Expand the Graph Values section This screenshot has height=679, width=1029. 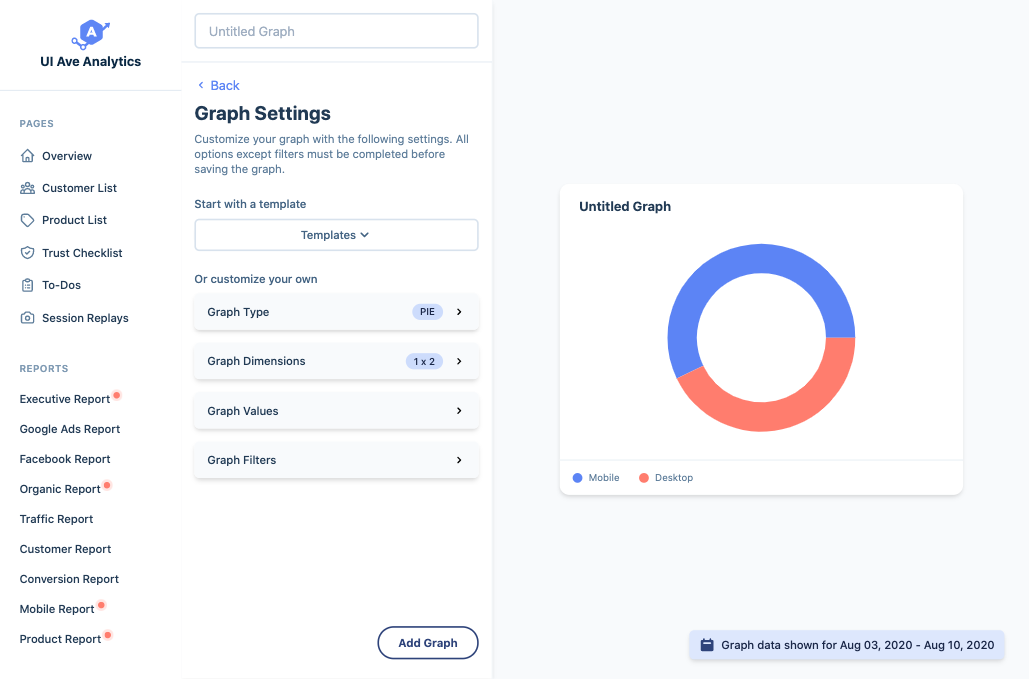[x=336, y=411]
